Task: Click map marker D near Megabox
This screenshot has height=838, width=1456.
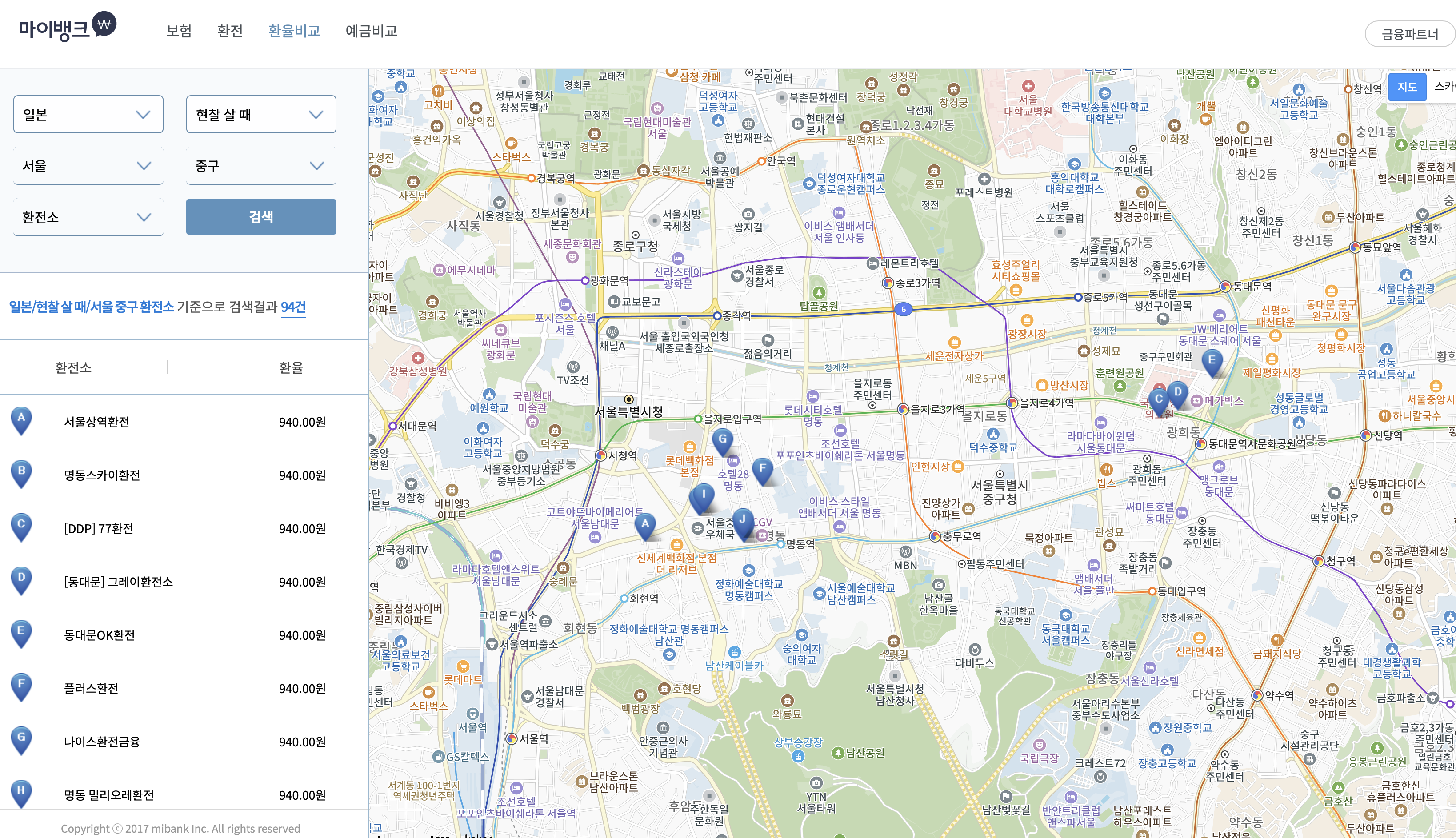Action: (1177, 392)
